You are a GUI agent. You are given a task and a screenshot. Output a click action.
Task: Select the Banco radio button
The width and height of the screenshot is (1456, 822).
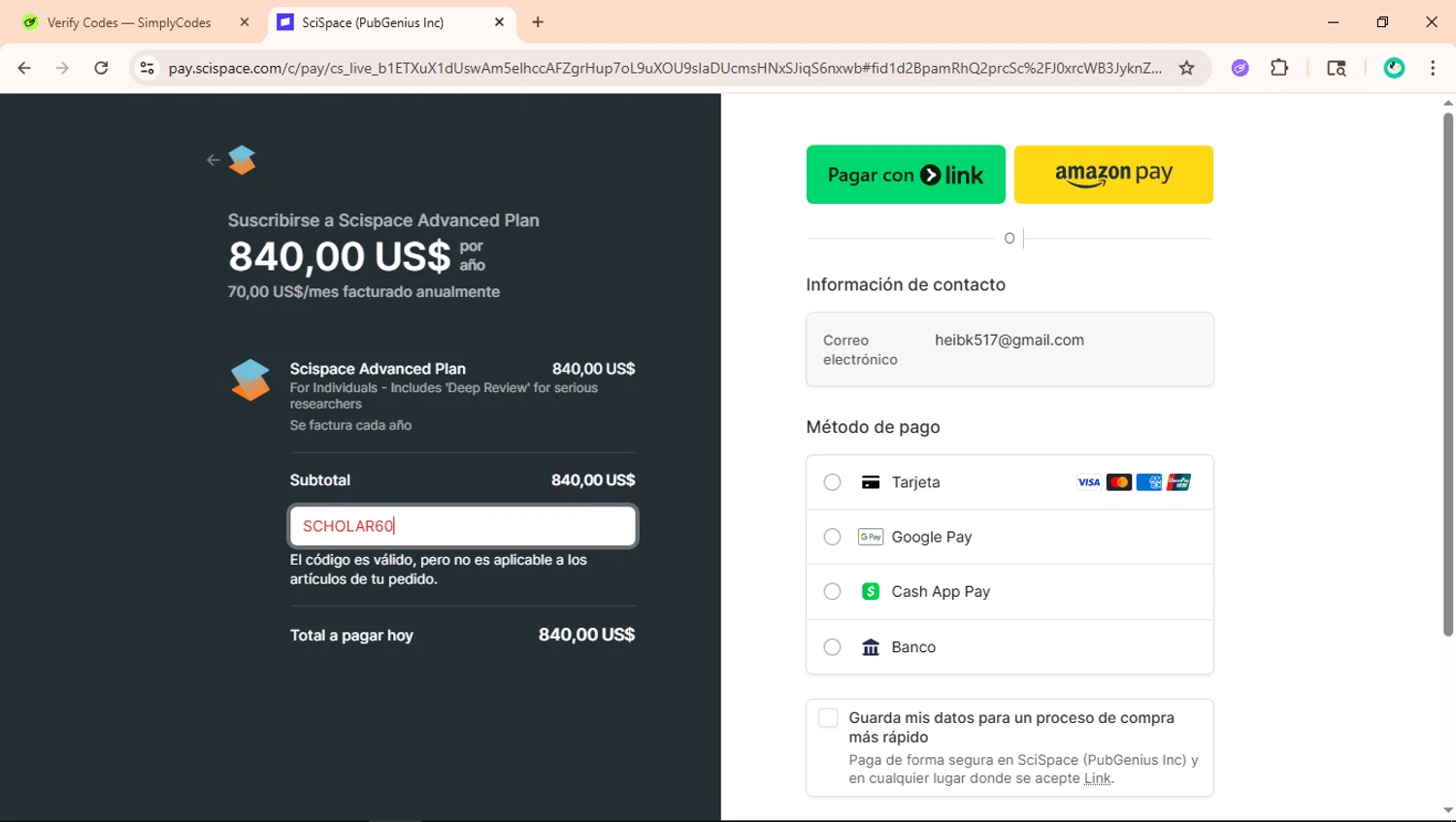pyautogui.click(x=832, y=647)
